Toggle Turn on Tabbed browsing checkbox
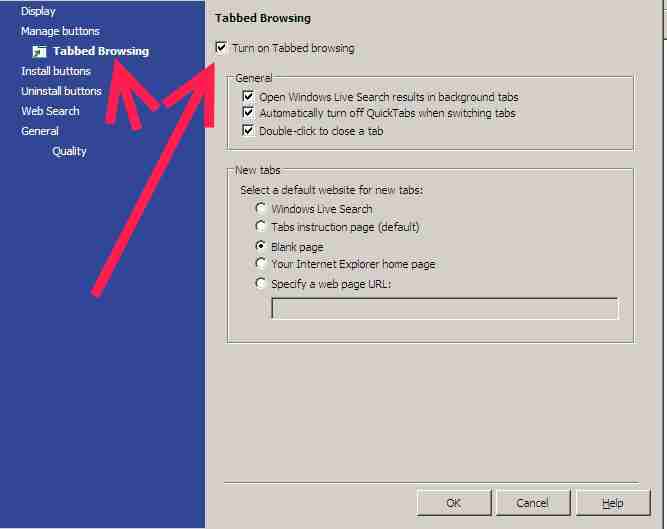667x529 pixels. 221,47
